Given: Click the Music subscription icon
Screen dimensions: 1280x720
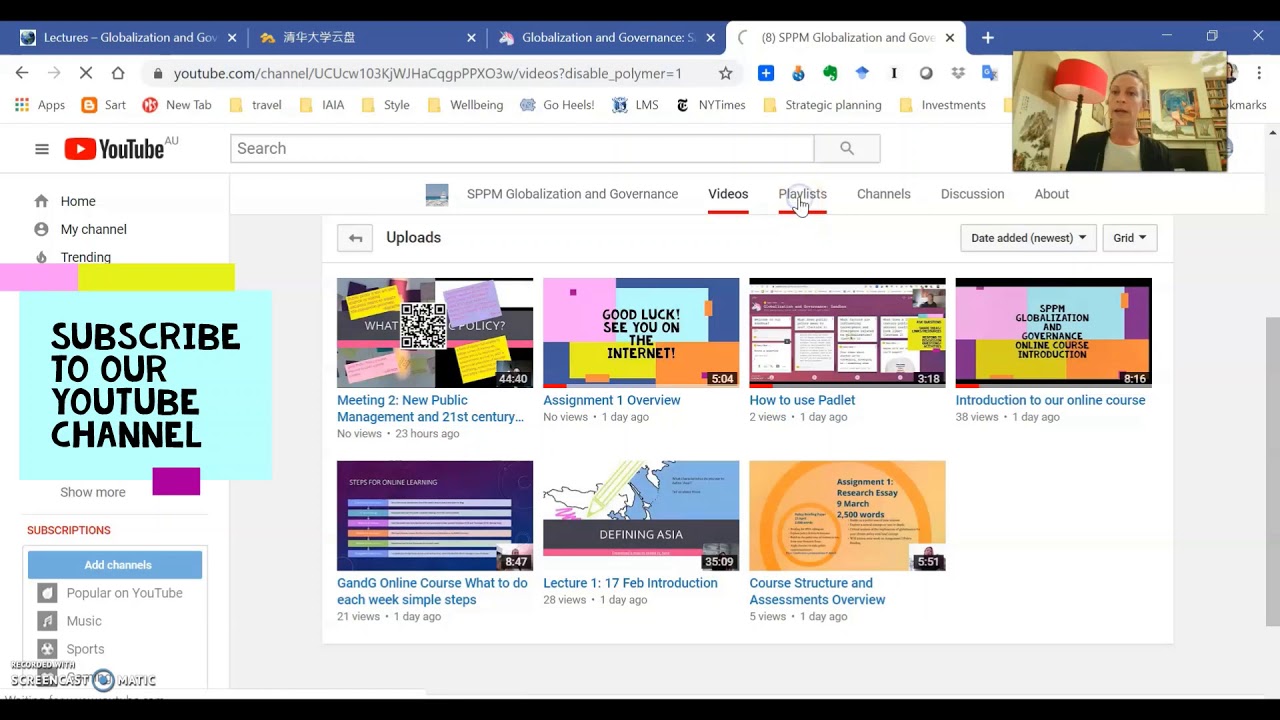Looking at the screenshot, I should [x=47, y=621].
